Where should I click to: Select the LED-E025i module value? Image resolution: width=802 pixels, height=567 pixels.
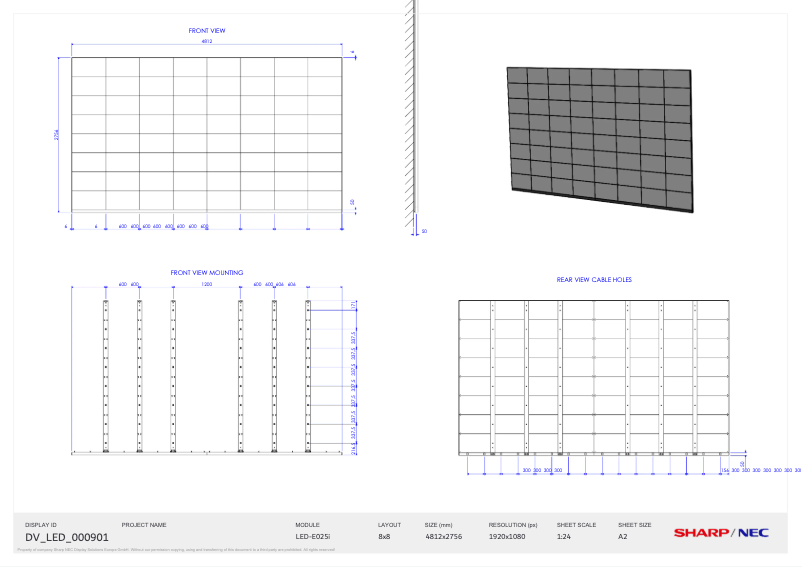coord(312,537)
